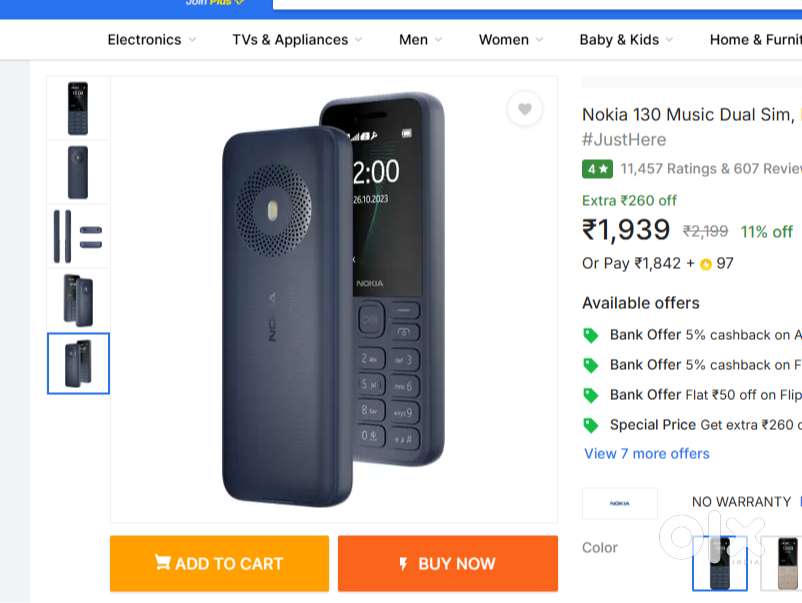This screenshot has height=603, width=802.
Task: Click the lightning icon in BUY NOW button
Action: [x=404, y=563]
